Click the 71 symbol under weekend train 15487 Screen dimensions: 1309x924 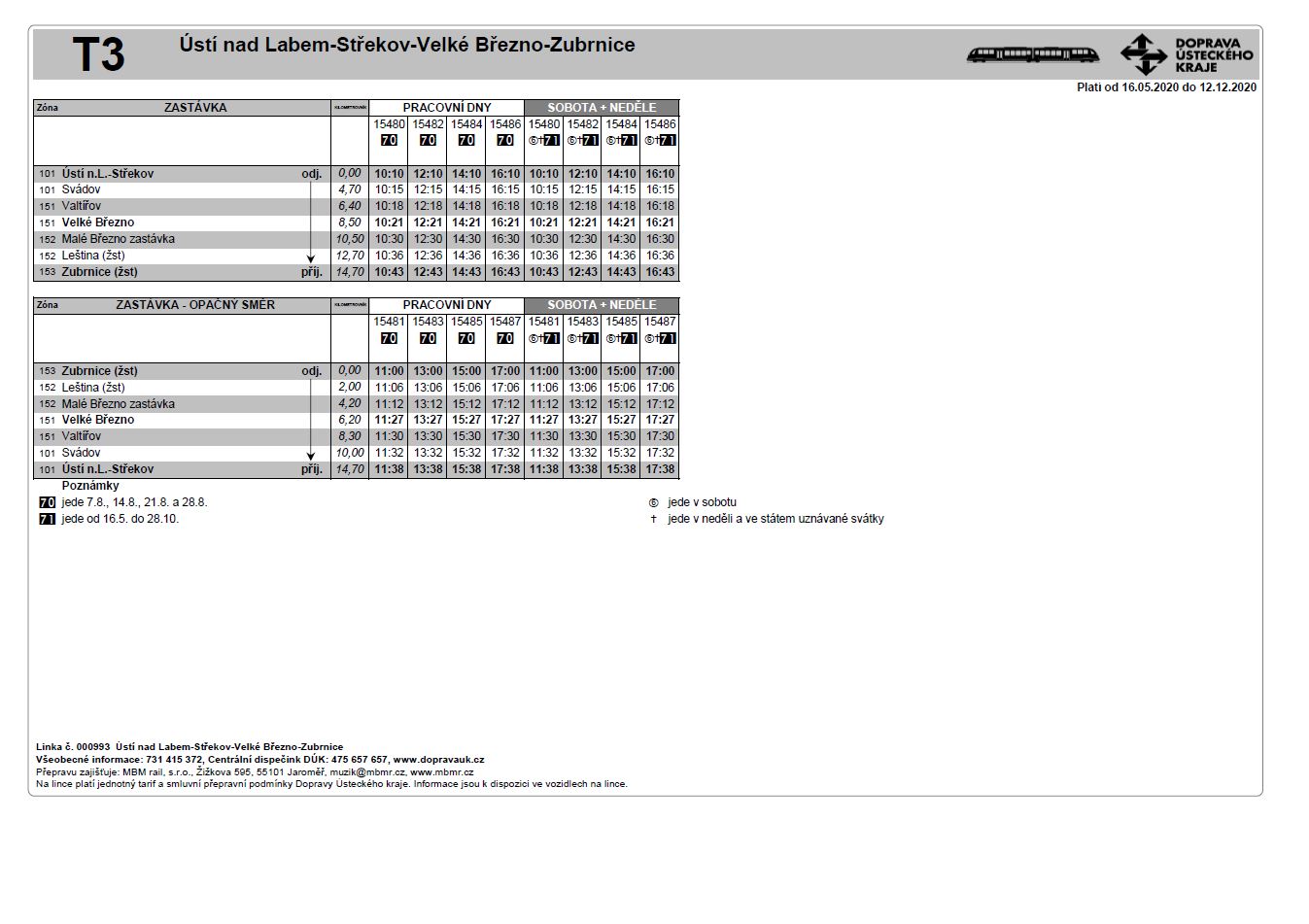[667, 339]
